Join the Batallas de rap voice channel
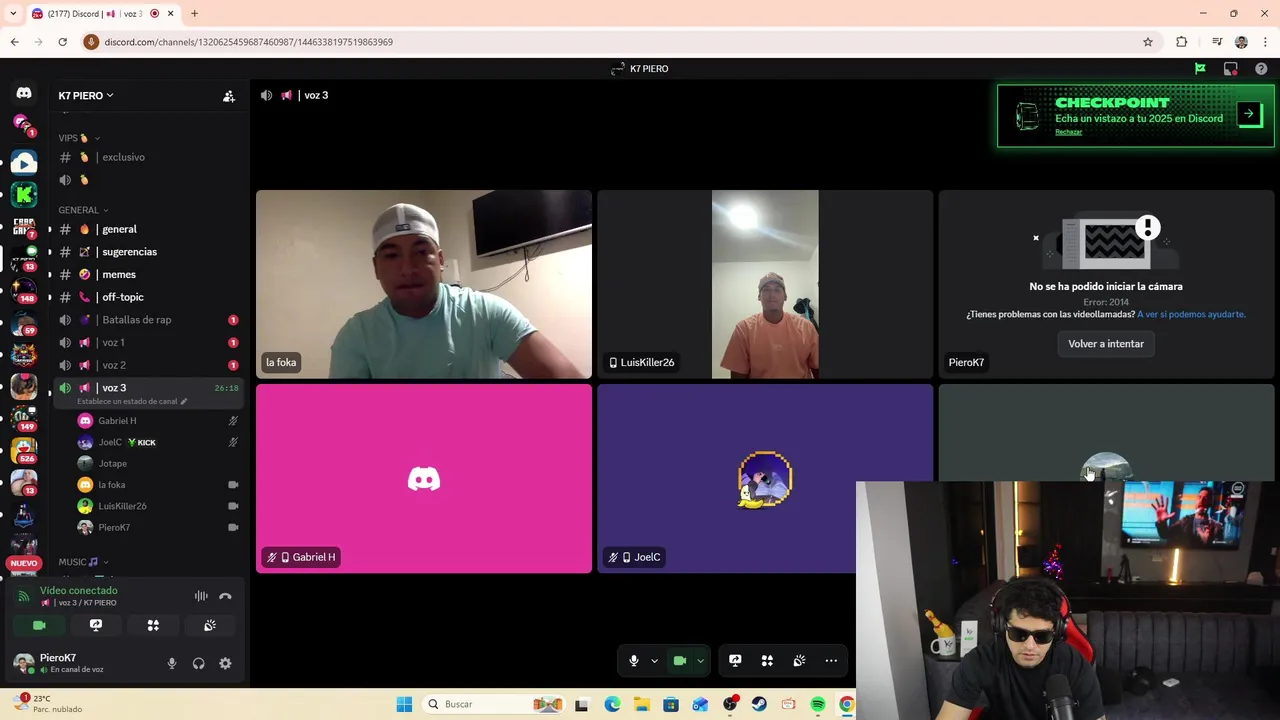1280x720 pixels. pos(148,320)
